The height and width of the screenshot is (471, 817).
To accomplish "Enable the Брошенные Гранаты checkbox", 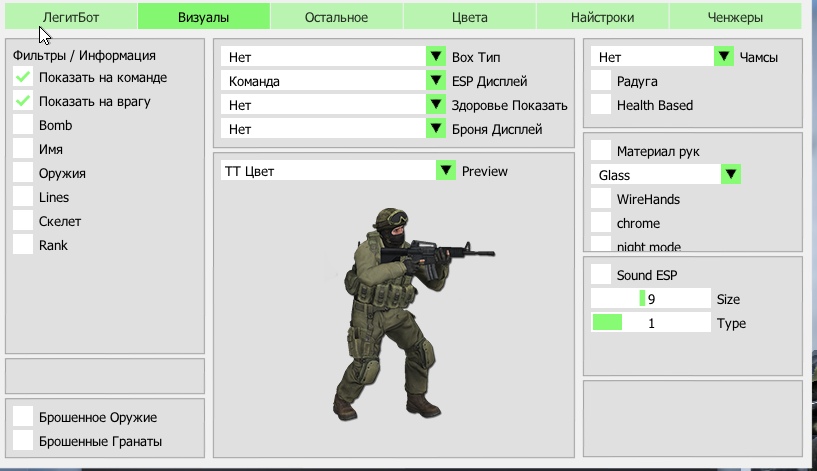I will [23, 441].
